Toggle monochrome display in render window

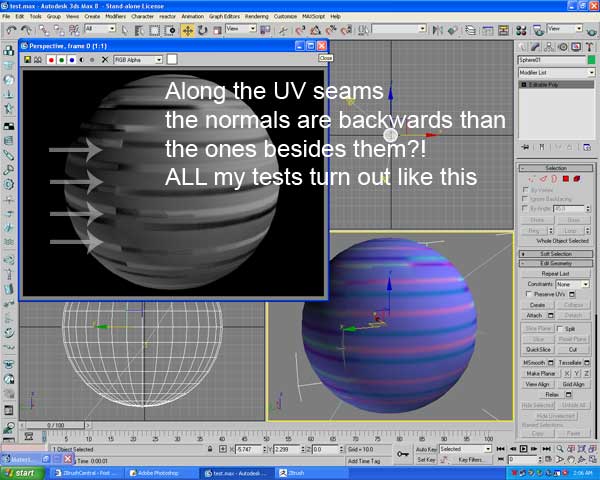92,60
